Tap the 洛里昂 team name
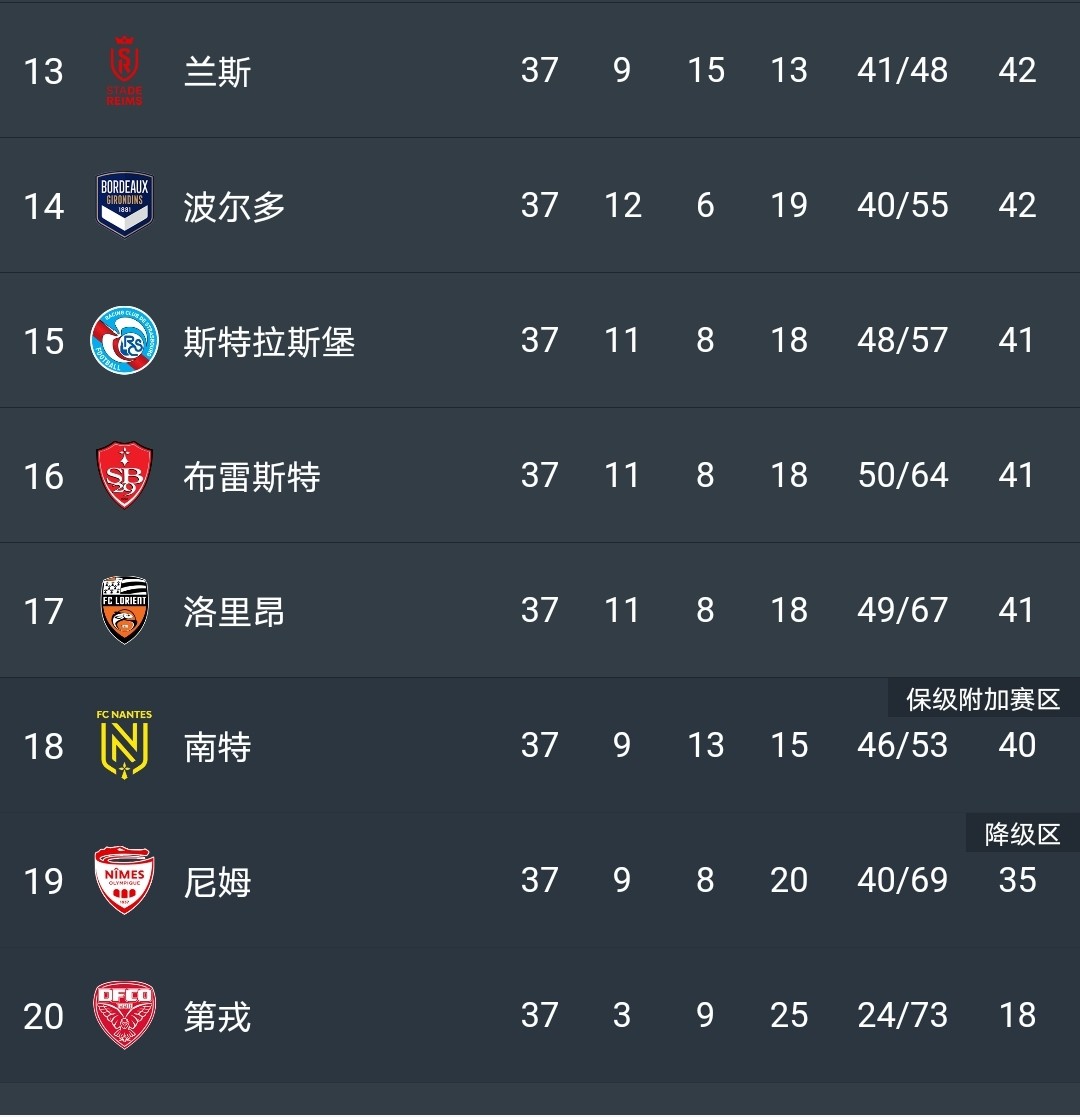Screen dimensions: 1080x1117 tap(234, 612)
